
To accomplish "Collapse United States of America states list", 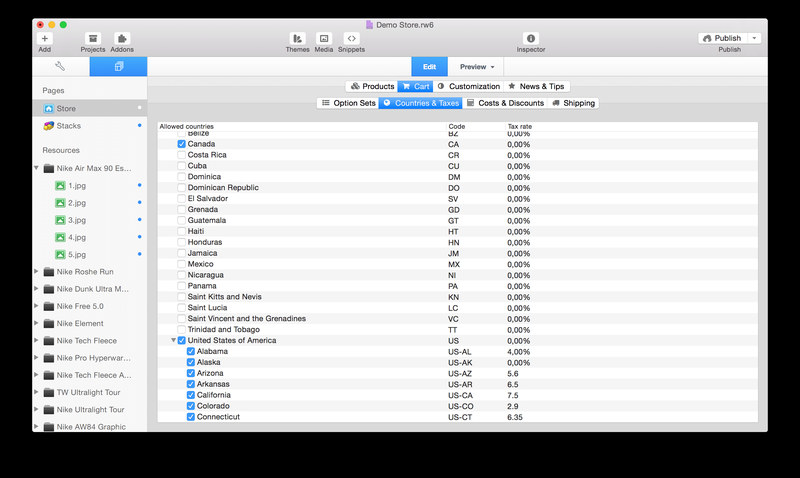I will (x=173, y=340).
